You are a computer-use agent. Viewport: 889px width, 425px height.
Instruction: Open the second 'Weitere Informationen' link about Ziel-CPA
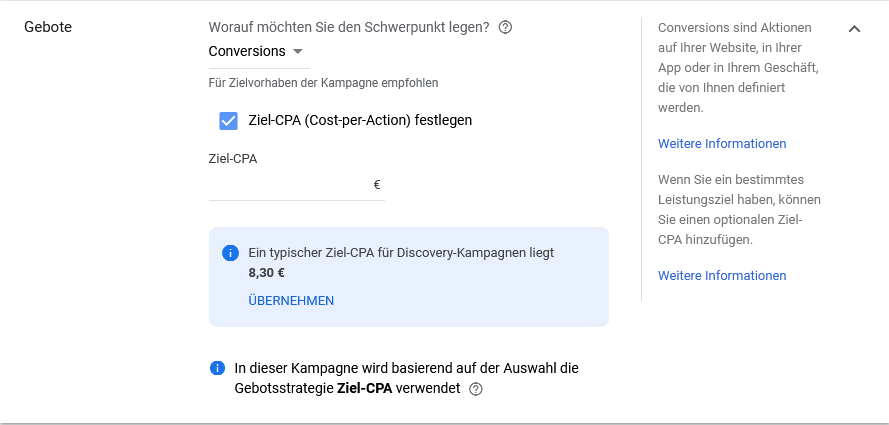(722, 276)
